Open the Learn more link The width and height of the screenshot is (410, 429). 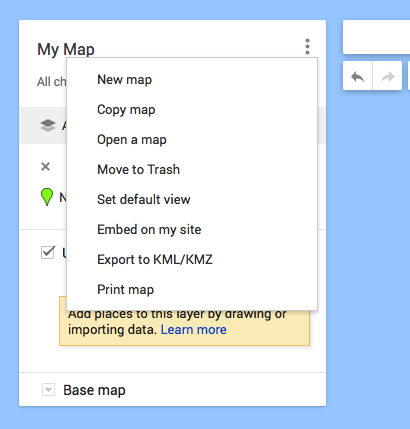[194, 330]
